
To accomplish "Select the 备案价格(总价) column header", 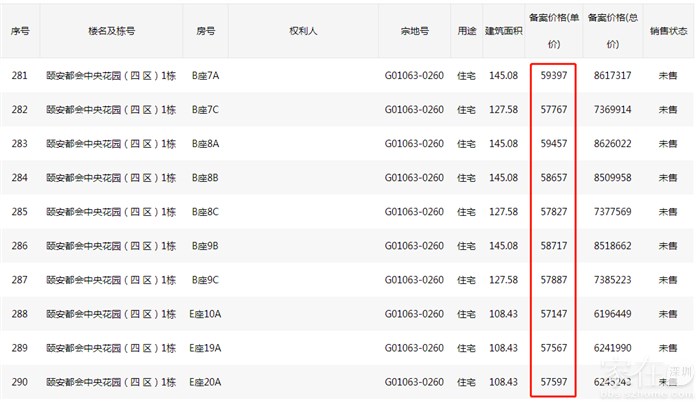I will click(x=611, y=31).
